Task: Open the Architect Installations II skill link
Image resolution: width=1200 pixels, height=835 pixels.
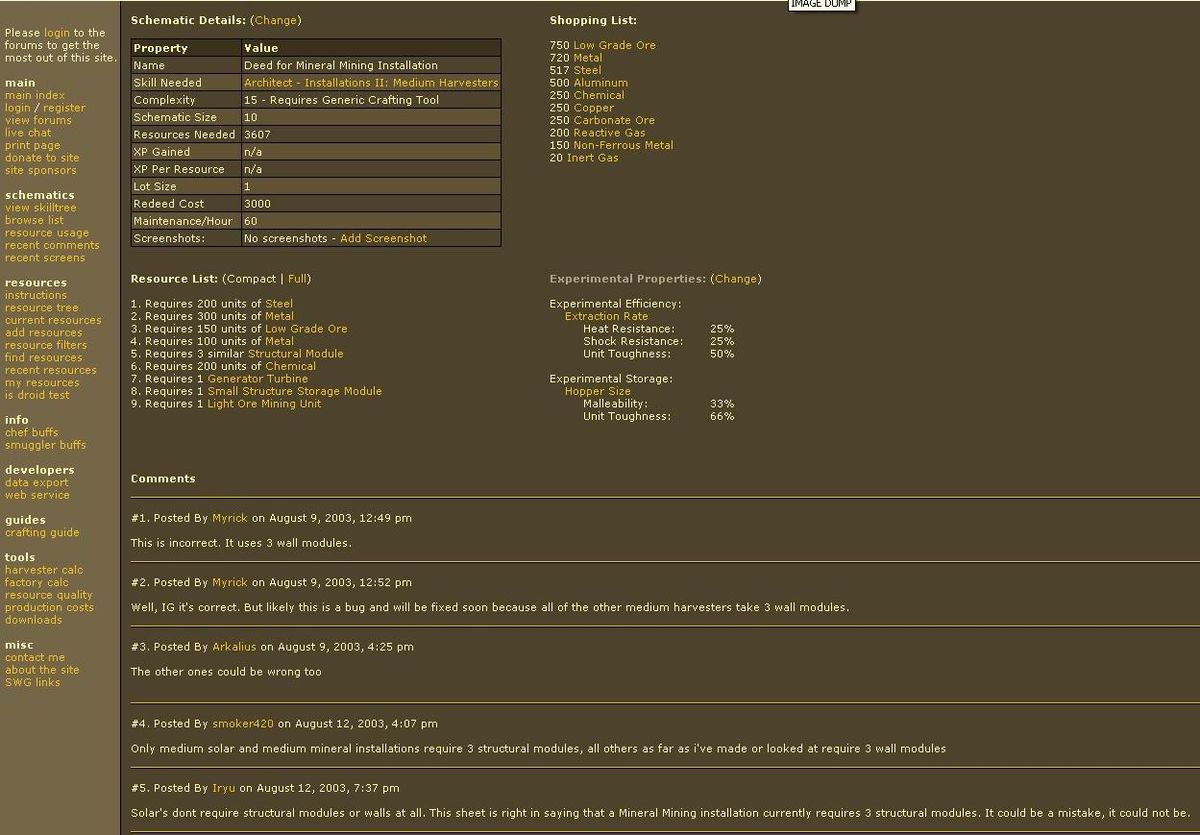Action: (370, 83)
